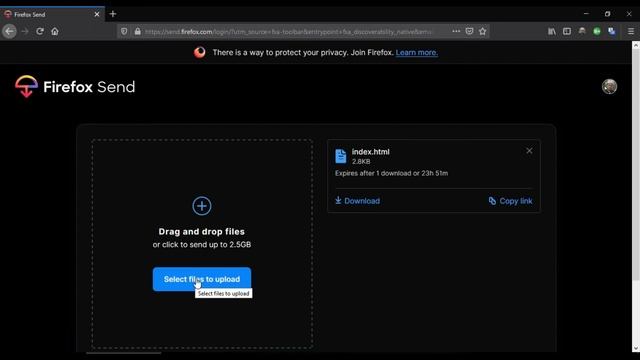Viewport: 640px width, 360px height.
Task: Save page to Pocket
Action: 469,31
